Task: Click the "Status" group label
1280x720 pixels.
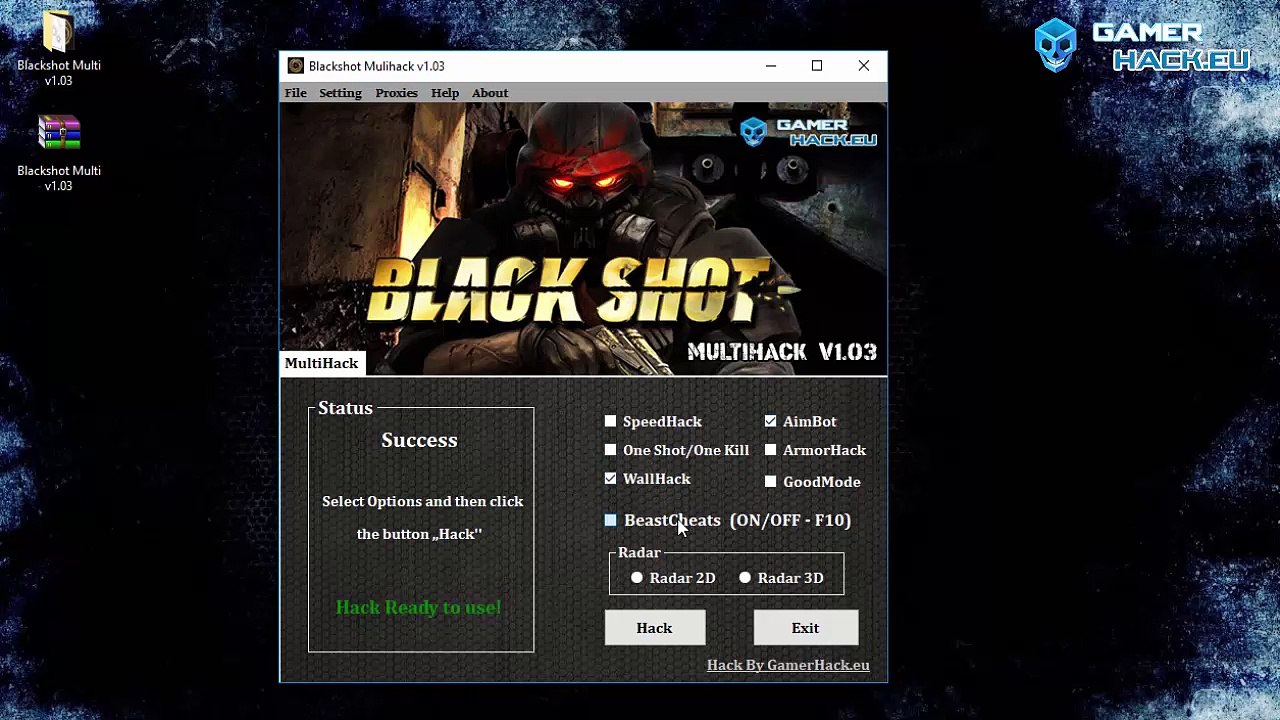Action: [x=345, y=408]
